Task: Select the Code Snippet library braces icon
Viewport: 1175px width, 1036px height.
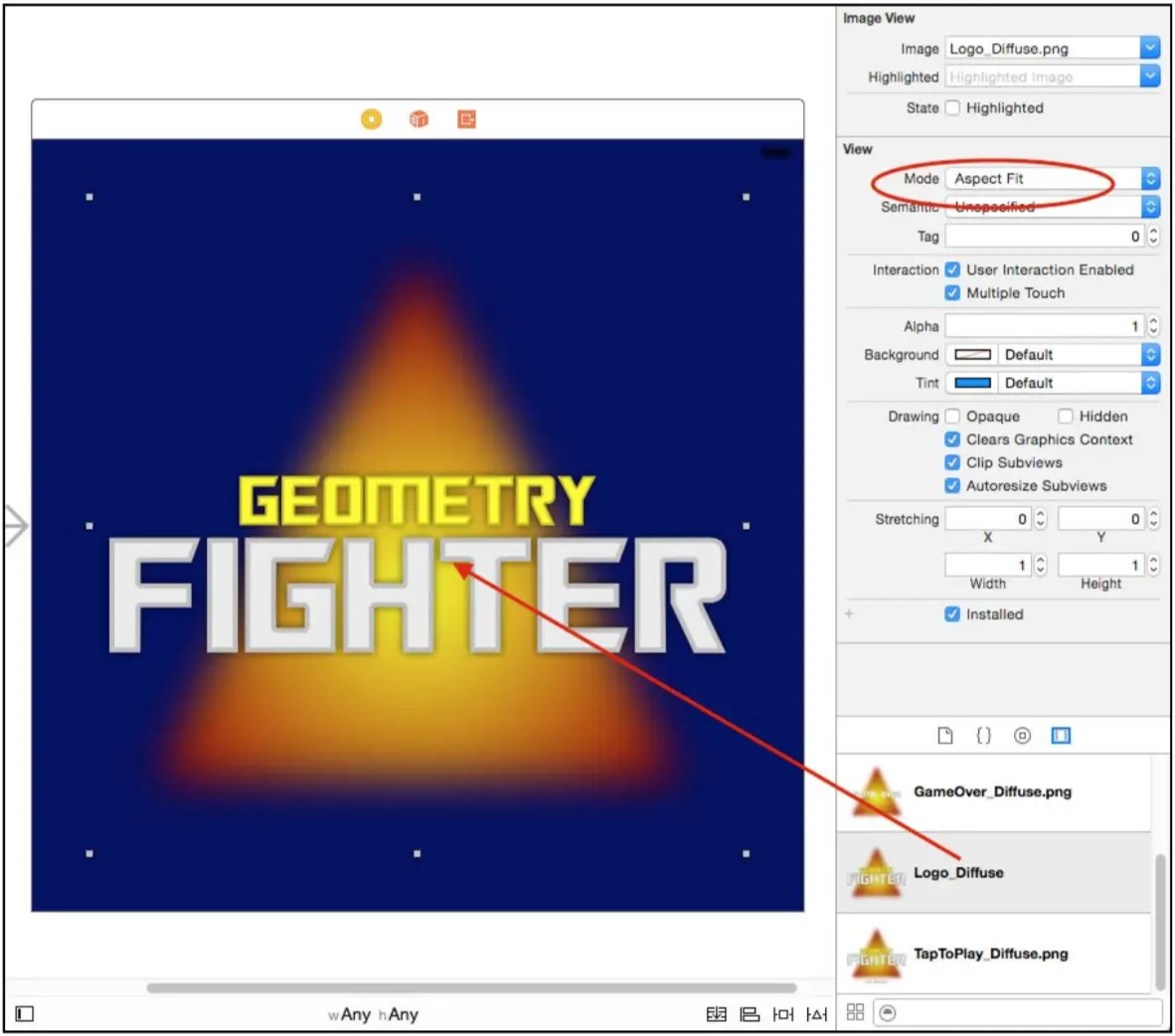Action: 983,736
